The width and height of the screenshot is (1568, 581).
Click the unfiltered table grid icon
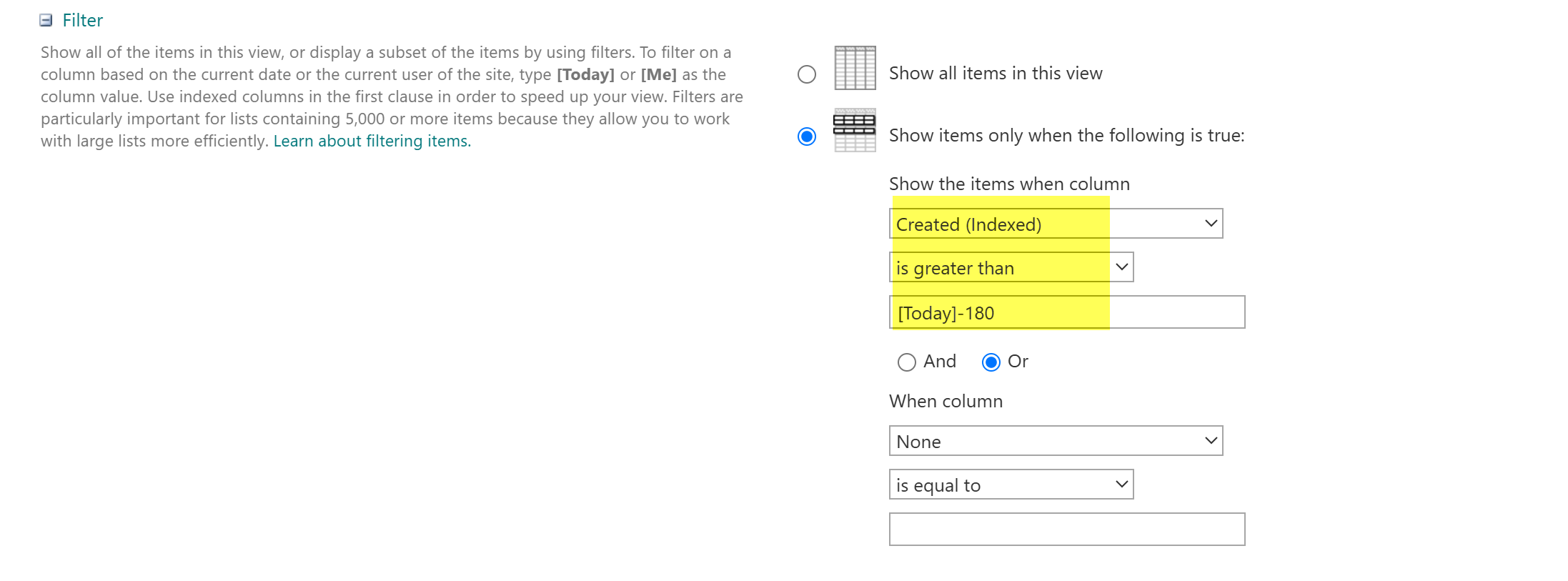855,68
